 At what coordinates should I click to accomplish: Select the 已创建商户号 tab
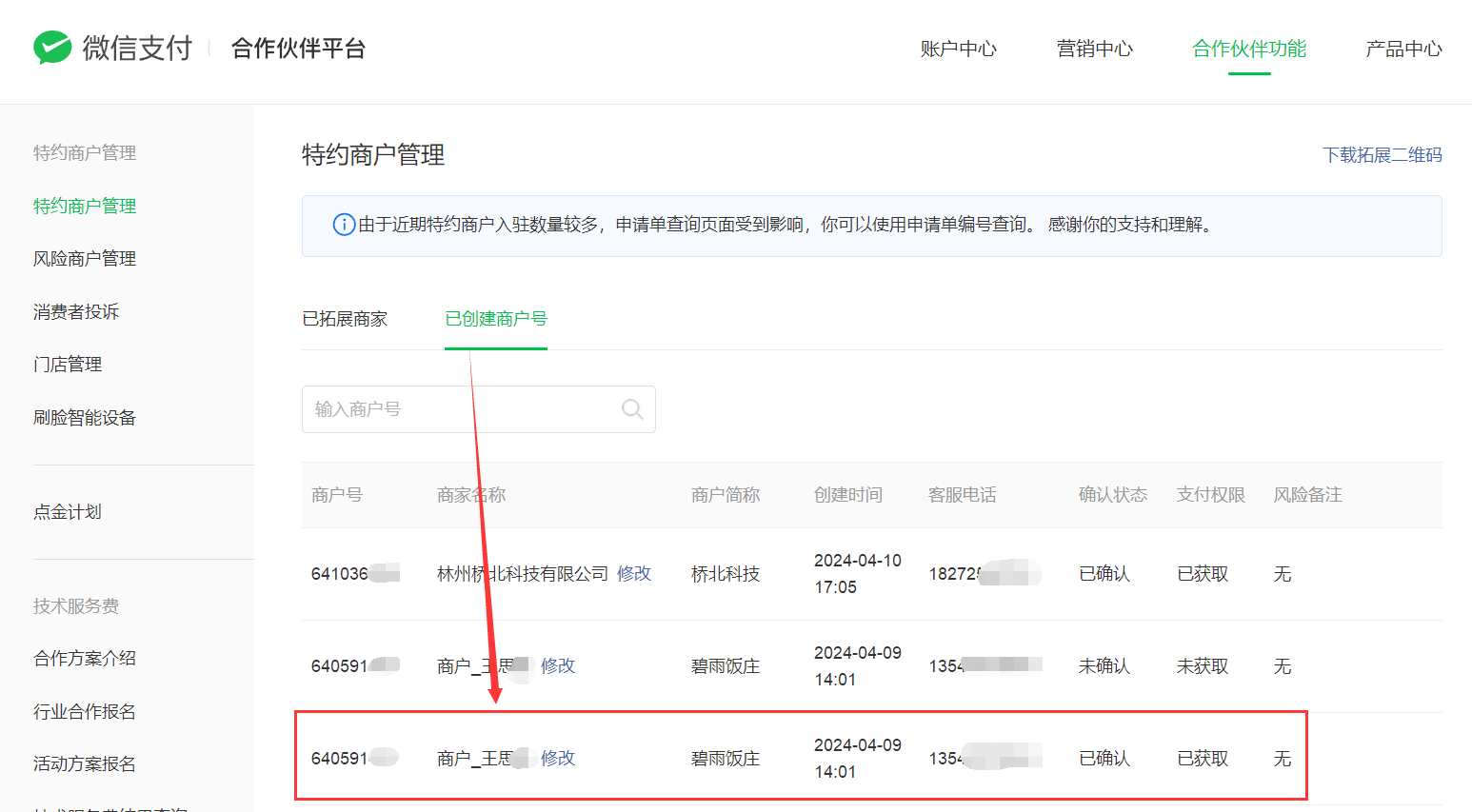496,319
